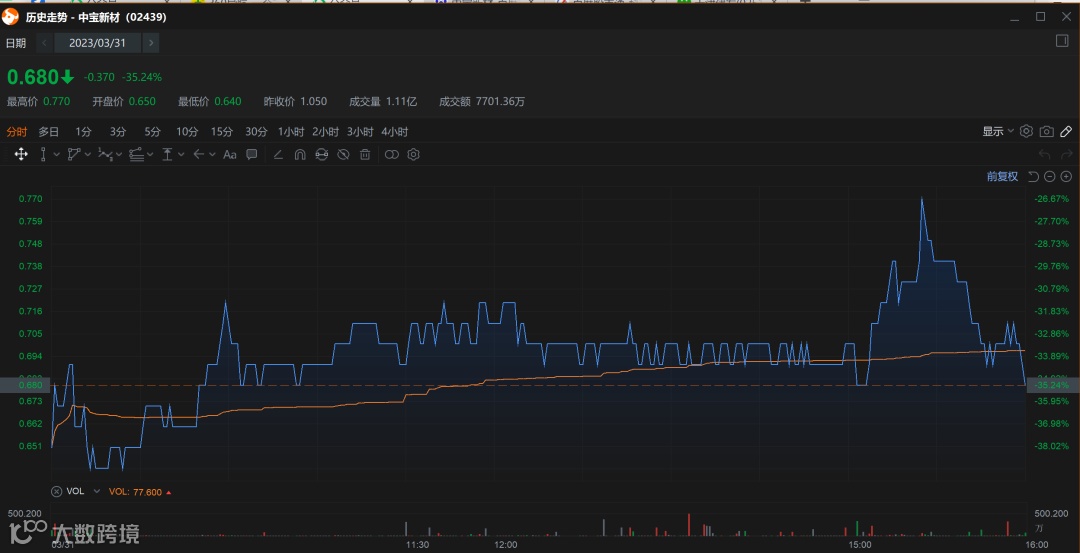Screen dimensions: 1080x553
Task: Select the Aa text annotation tool
Action: click(230, 154)
